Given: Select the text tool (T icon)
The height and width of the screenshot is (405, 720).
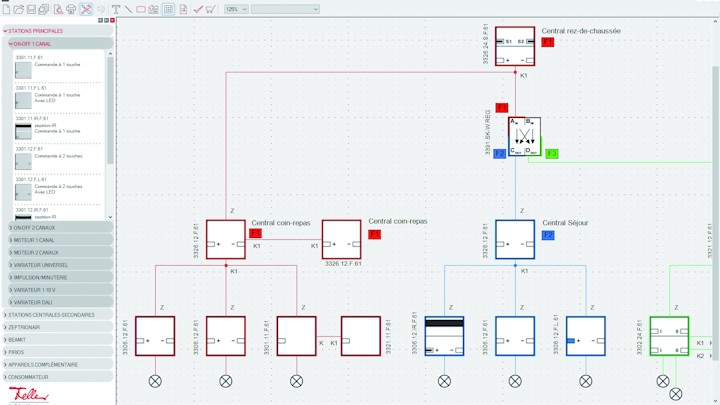Looking at the screenshot, I should pos(115,9).
